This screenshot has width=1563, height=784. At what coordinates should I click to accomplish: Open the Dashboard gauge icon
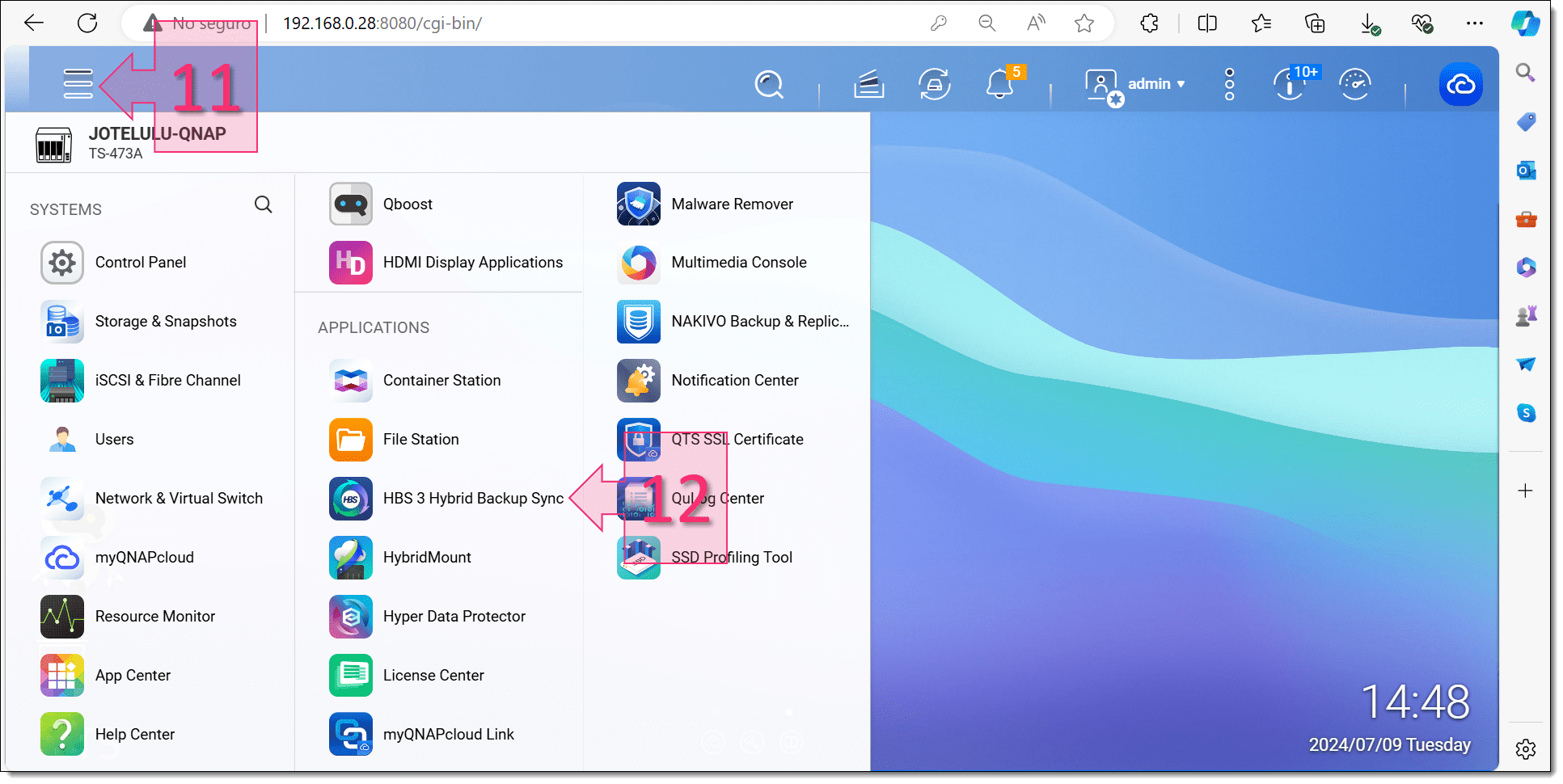click(x=1355, y=84)
